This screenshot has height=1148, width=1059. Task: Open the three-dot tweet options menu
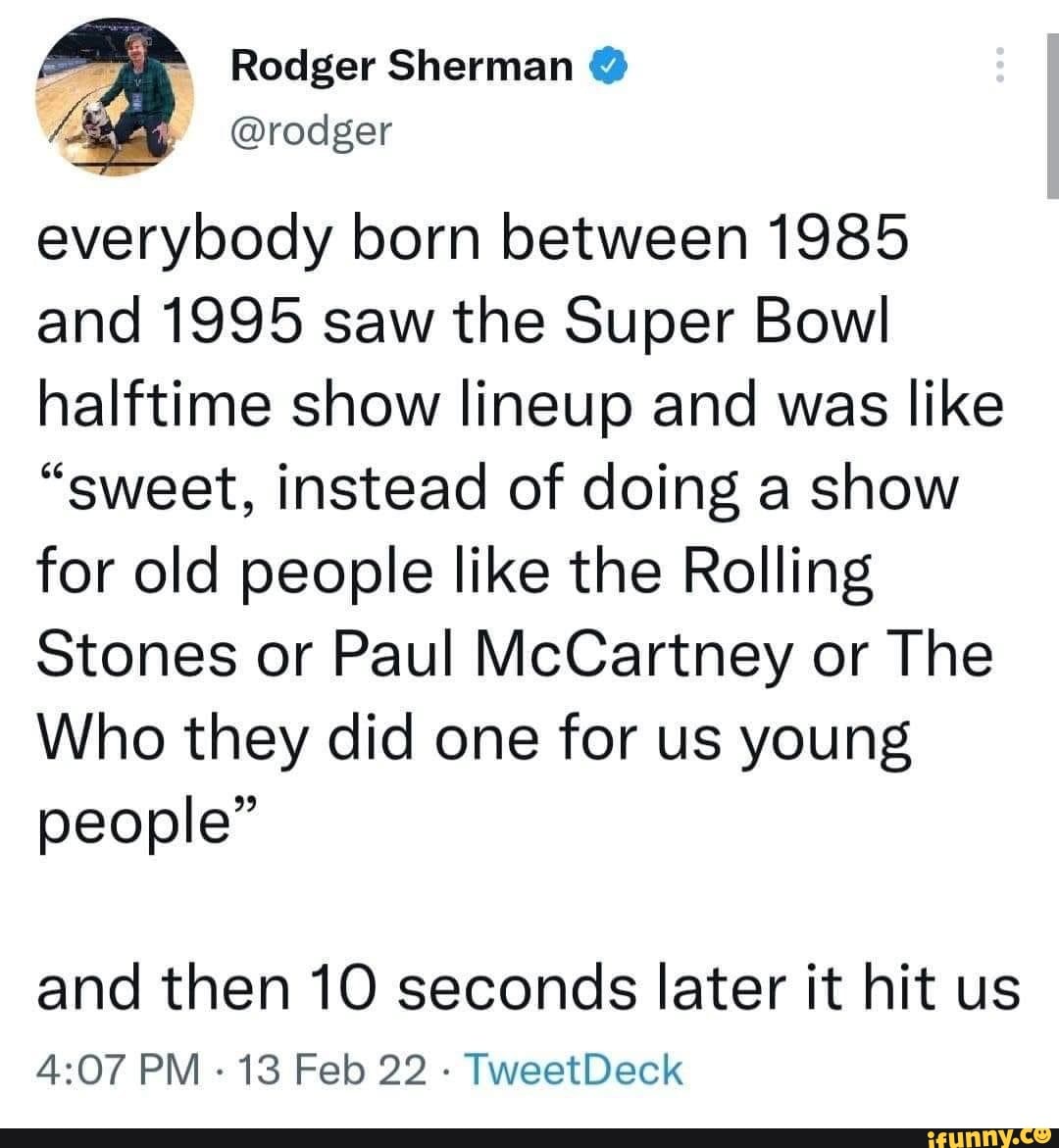click(x=1001, y=65)
